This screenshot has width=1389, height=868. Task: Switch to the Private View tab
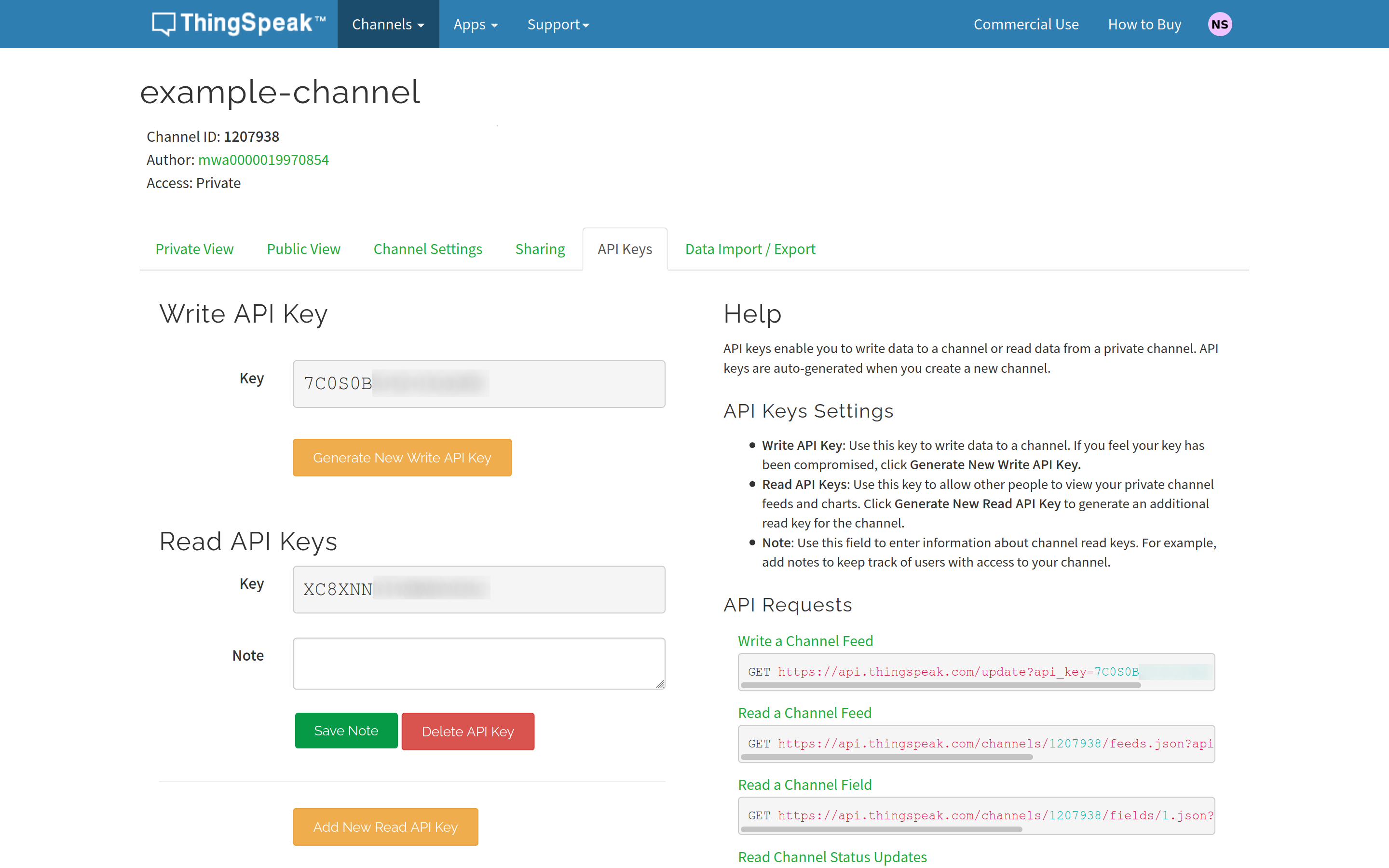(x=194, y=249)
